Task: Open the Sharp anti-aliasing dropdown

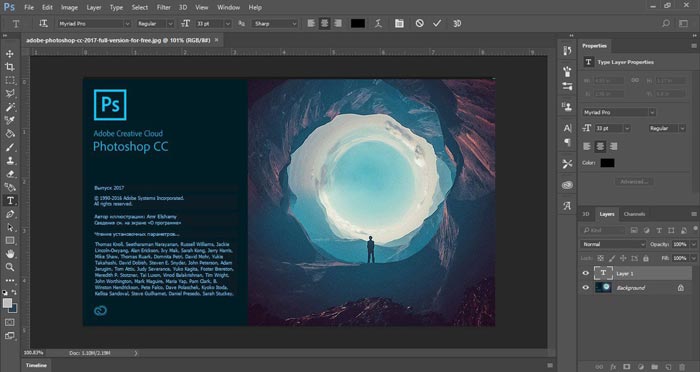Action: pyautogui.click(x=275, y=24)
